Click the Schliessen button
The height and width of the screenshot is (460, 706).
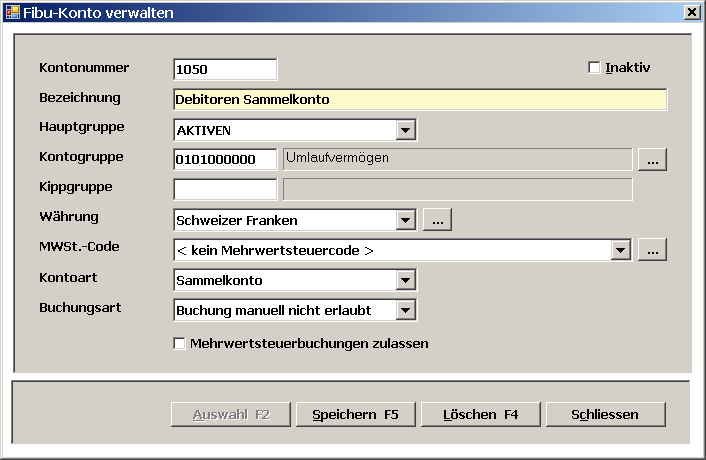(x=605, y=414)
